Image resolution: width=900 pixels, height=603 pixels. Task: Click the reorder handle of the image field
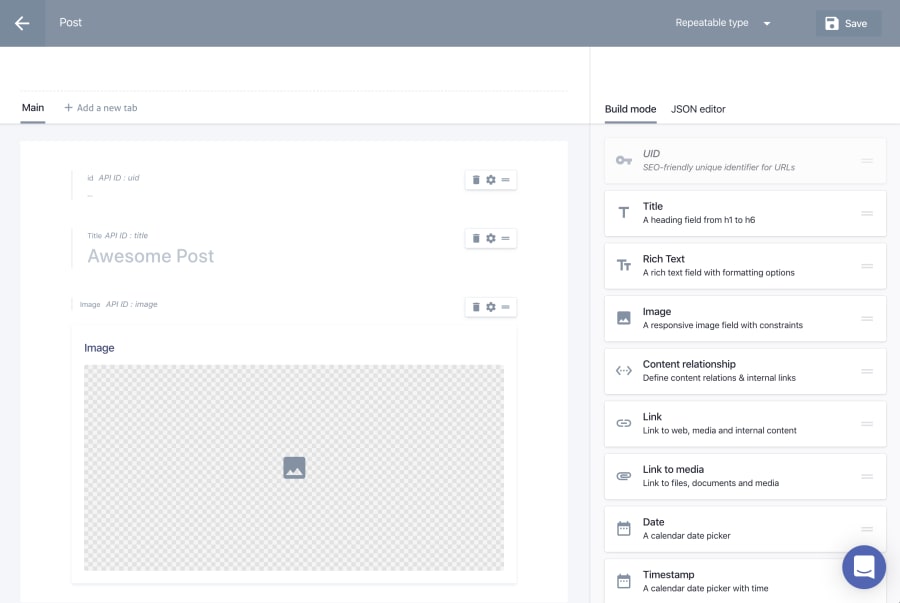pyautogui.click(x=506, y=307)
